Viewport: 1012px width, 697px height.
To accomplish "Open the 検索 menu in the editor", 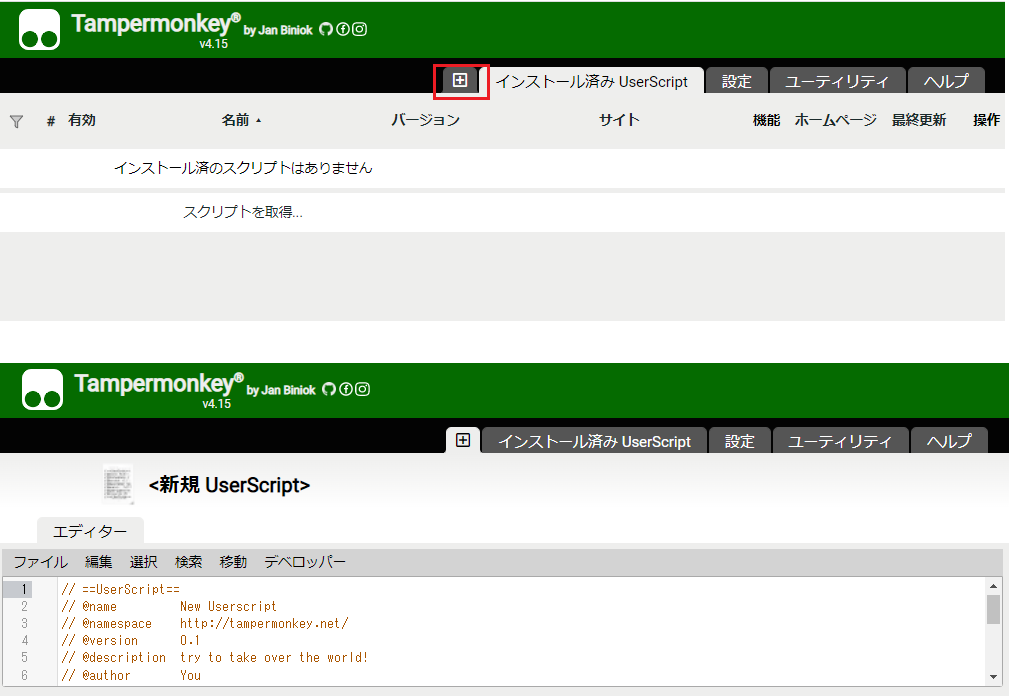I will [188, 562].
